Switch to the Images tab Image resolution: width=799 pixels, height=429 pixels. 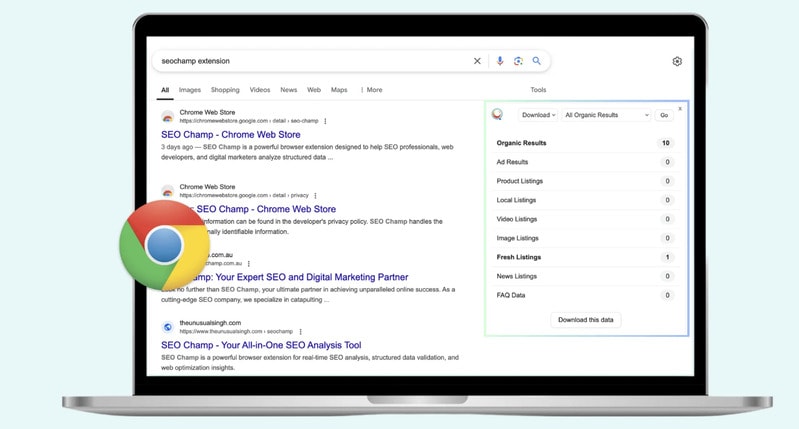point(190,90)
